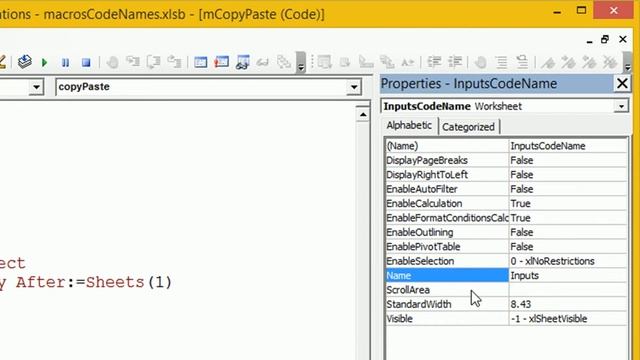Screen dimensions: 640x360
Task: Click the Complete Word icon
Action: (408, 62)
